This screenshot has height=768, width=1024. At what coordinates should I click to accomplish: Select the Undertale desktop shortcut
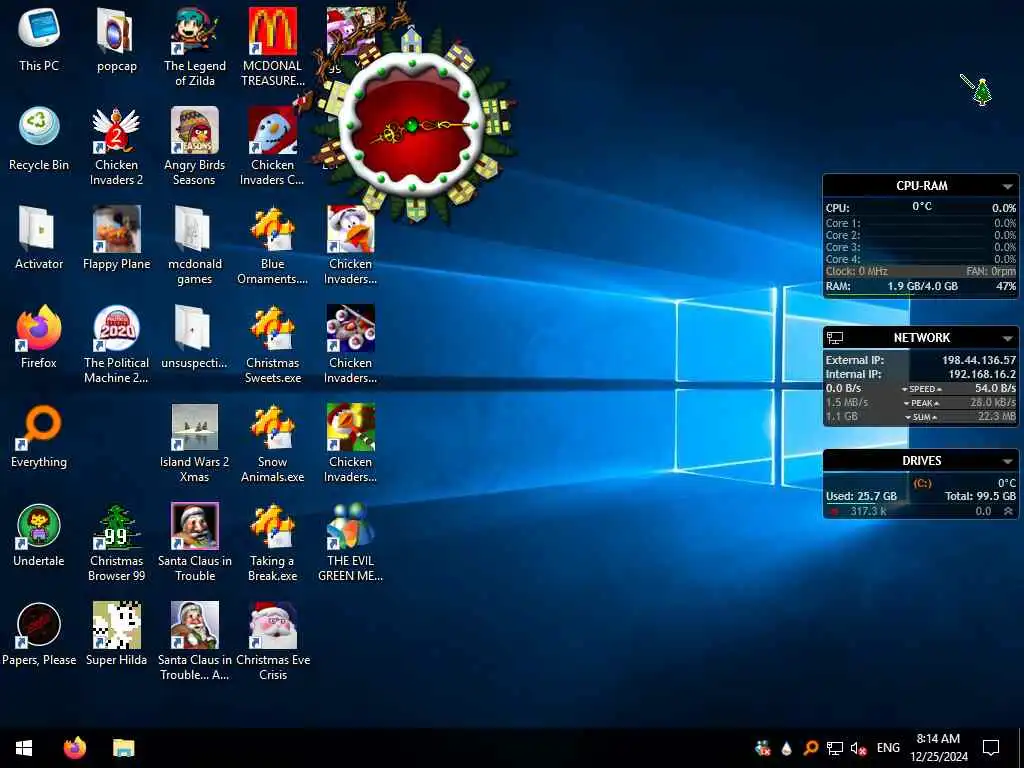pos(39,536)
